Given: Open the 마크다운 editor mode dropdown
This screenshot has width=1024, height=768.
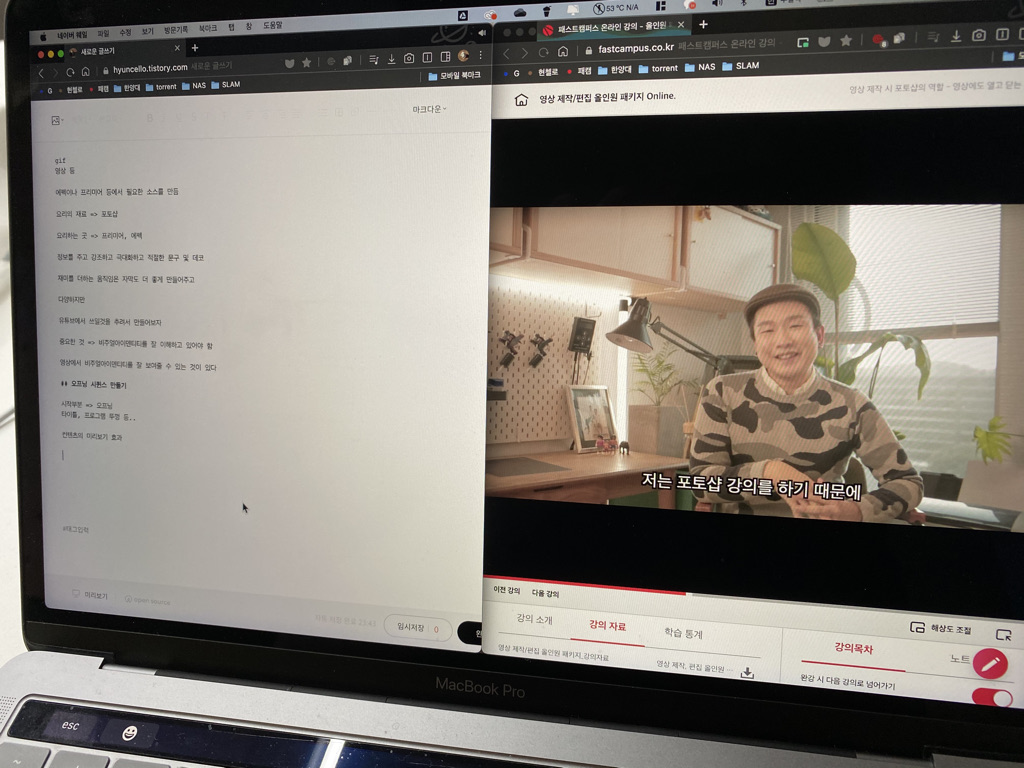Looking at the screenshot, I should point(429,109).
